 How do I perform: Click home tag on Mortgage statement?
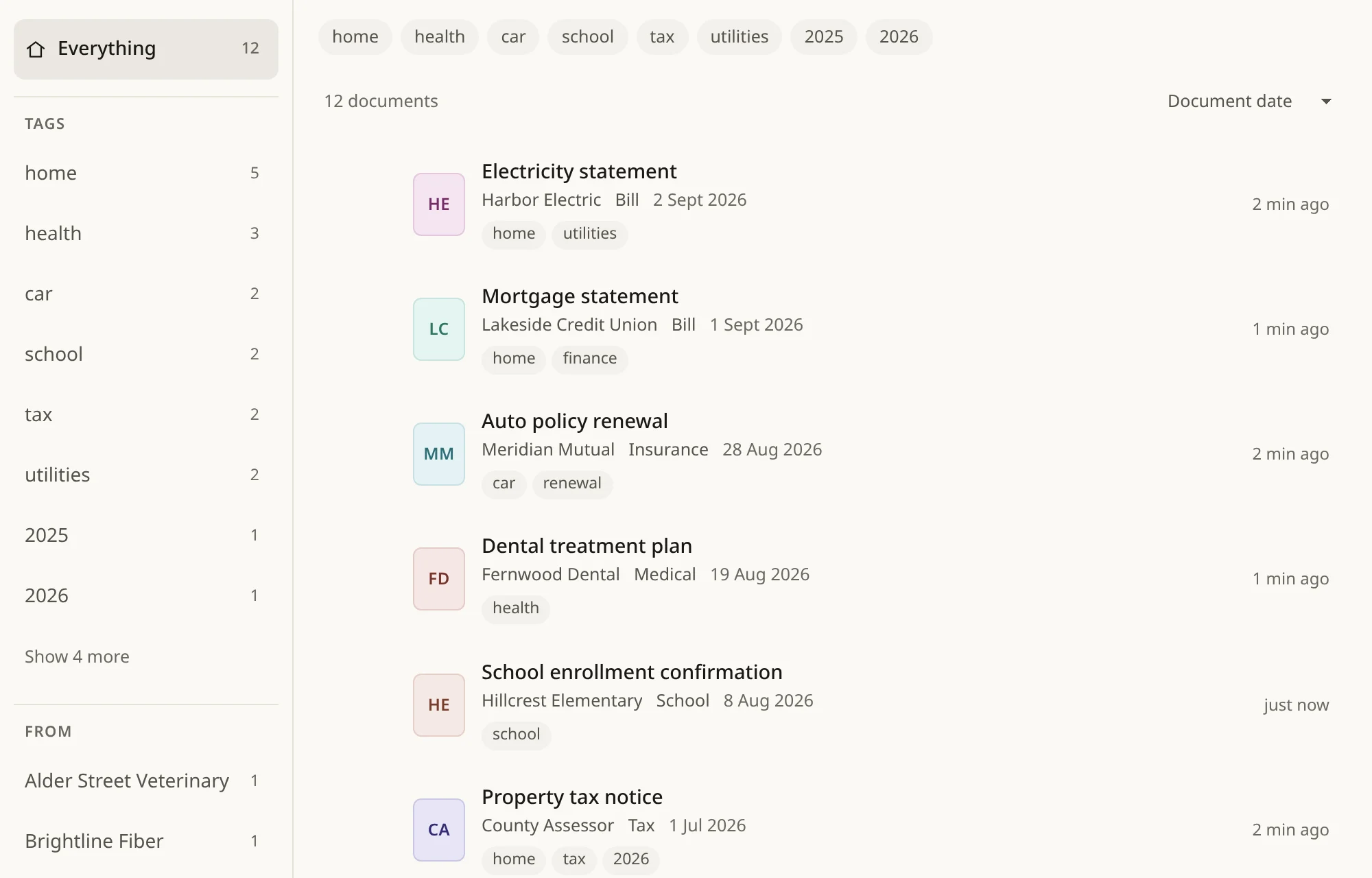[514, 359]
